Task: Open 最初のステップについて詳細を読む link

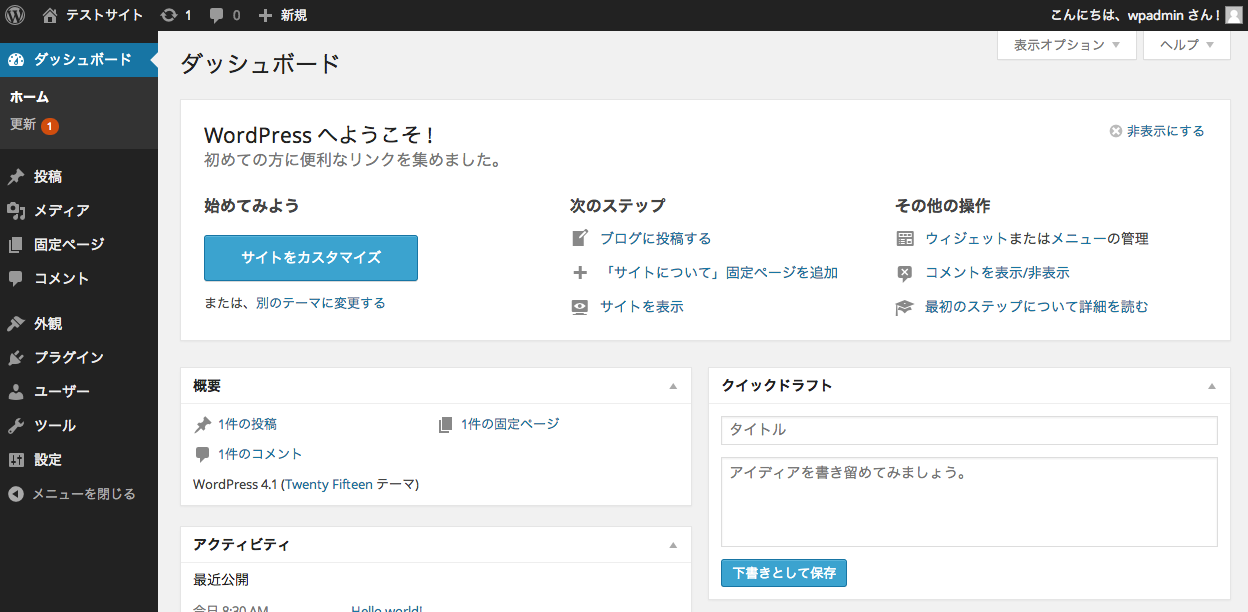Action: coord(1037,307)
